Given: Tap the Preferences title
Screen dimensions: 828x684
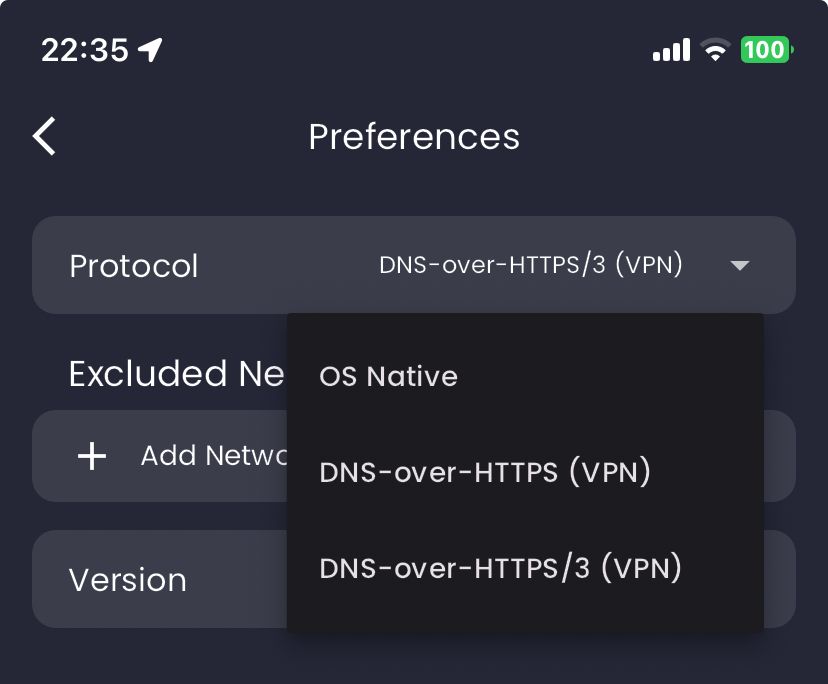Looking at the screenshot, I should point(414,136).
